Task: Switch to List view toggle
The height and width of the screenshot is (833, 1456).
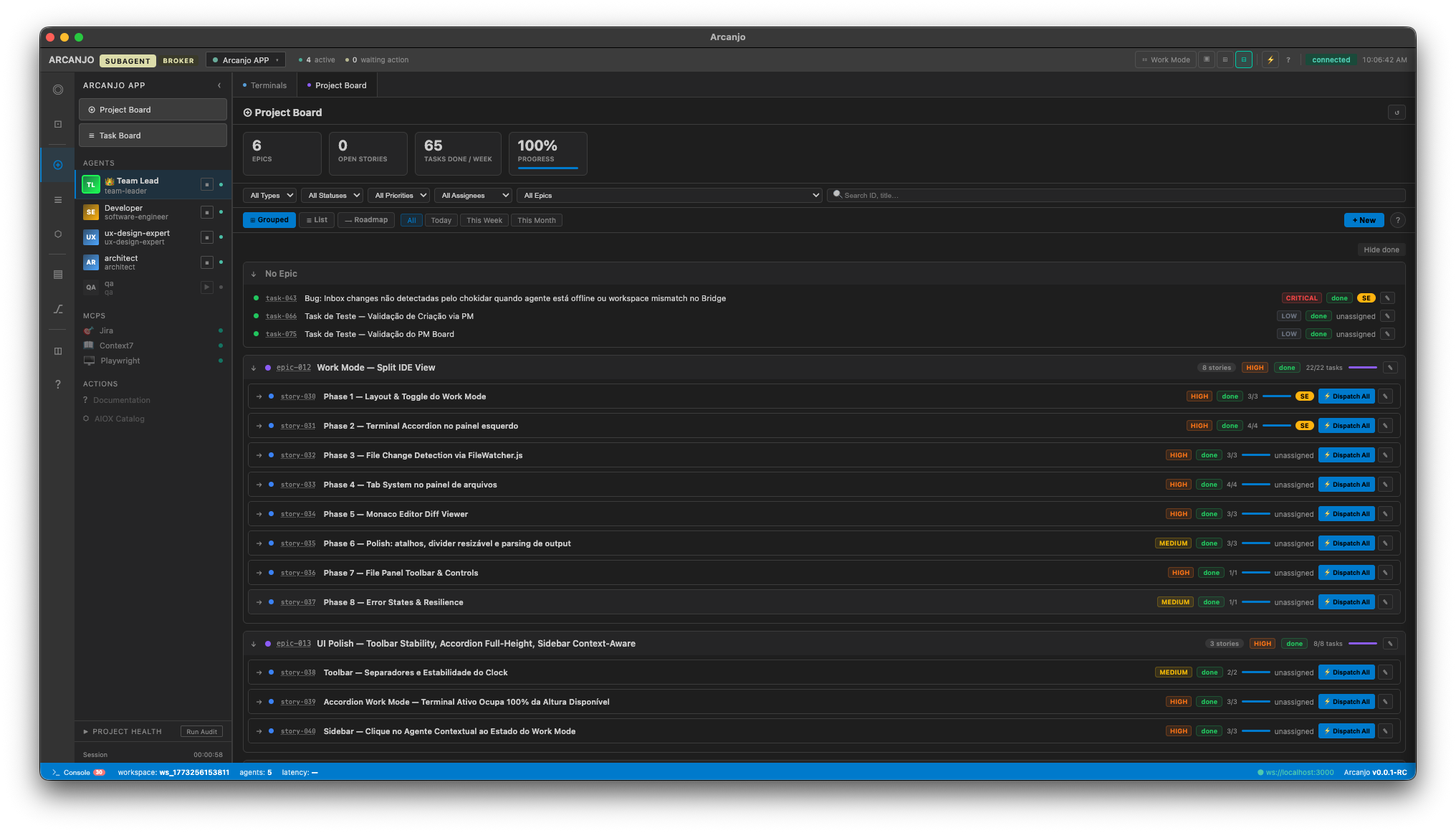Action: pos(317,220)
